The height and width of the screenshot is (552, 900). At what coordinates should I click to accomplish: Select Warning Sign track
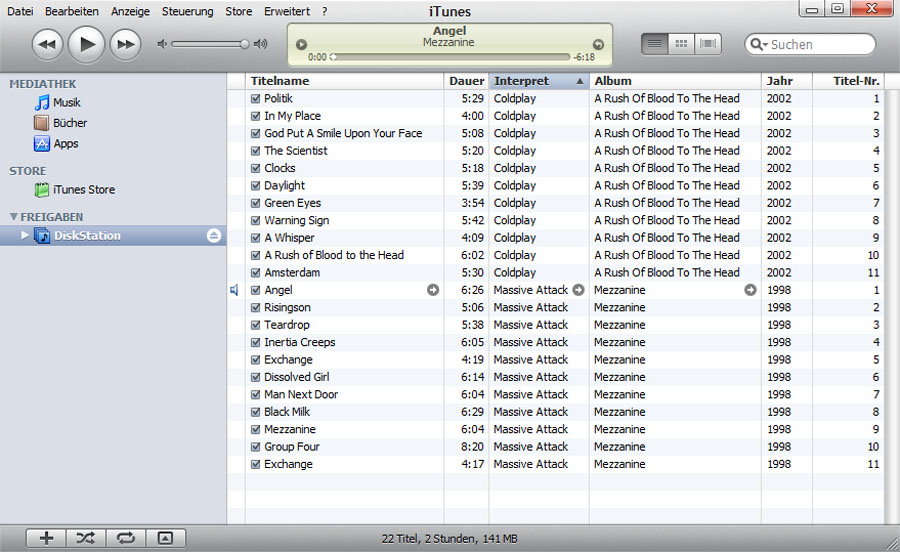click(555, 220)
